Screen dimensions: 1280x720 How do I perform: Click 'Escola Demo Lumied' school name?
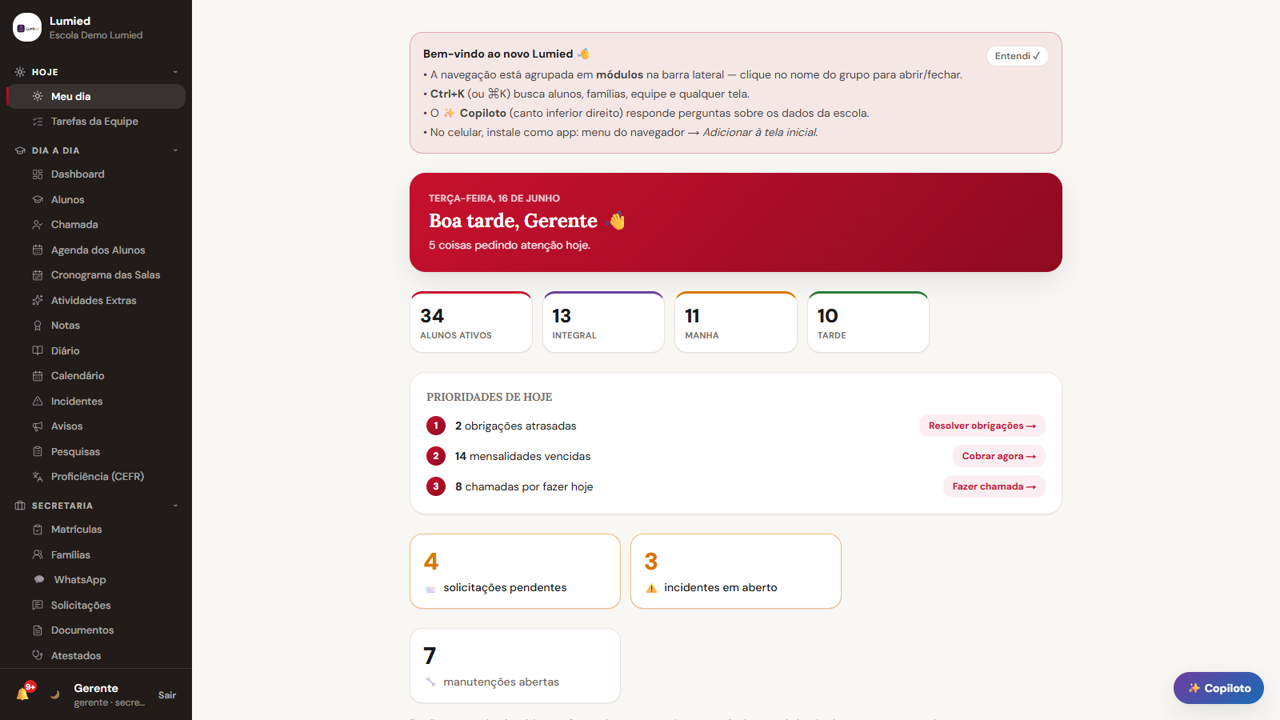pyautogui.click(x=96, y=35)
